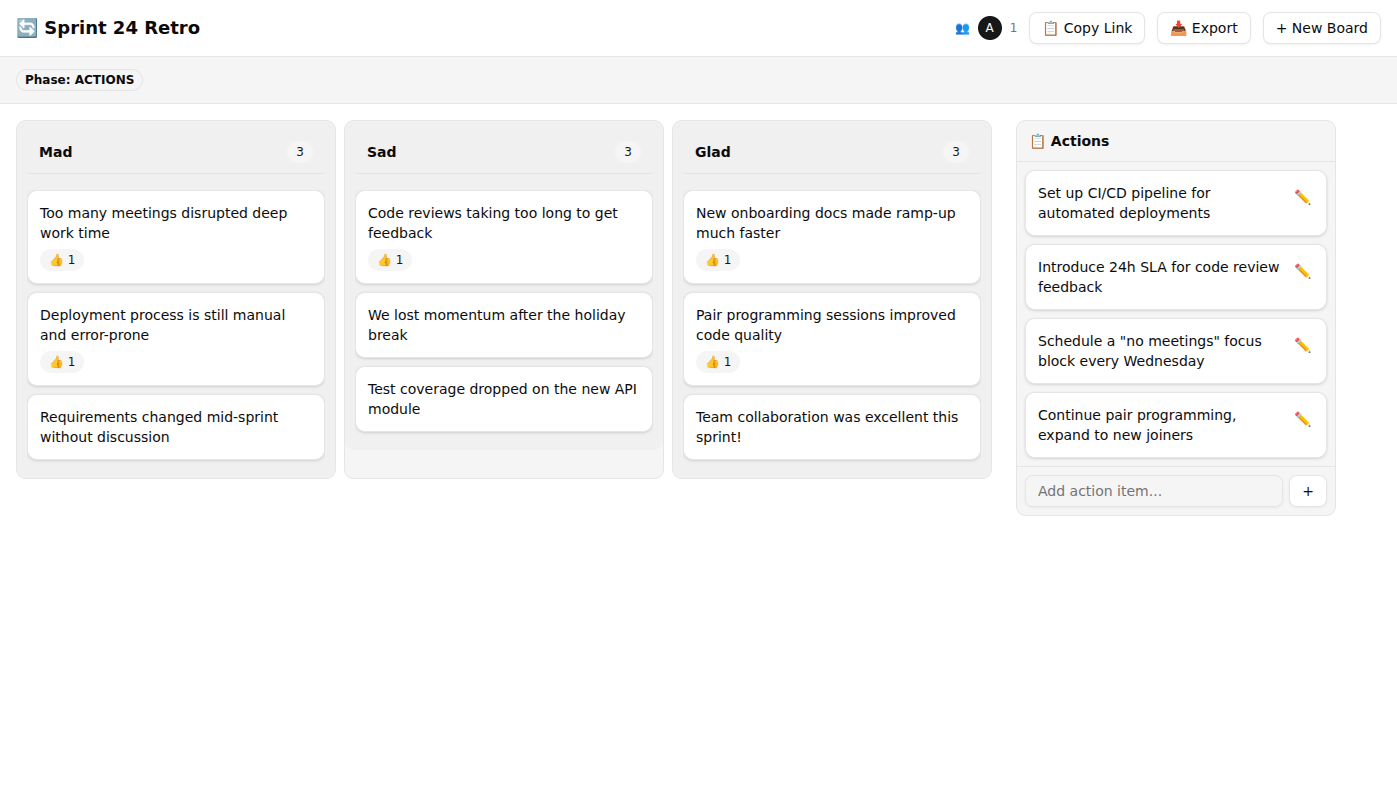Edit the "Set up CI/CD pipeline" action with pencil
Screen dimensions: 1397x800
coord(1302,197)
